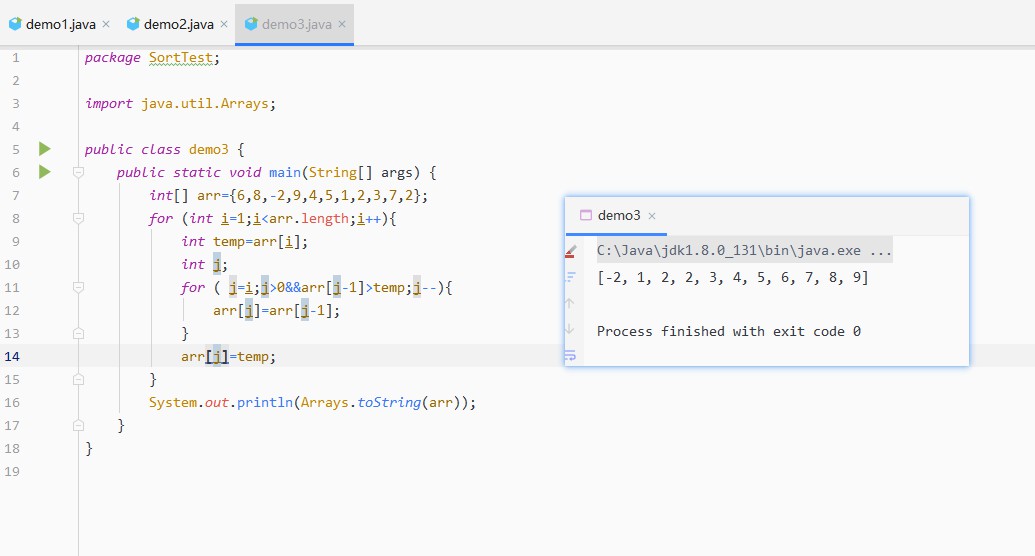Collapse the inner for loop fold at line 11

coord(78,287)
